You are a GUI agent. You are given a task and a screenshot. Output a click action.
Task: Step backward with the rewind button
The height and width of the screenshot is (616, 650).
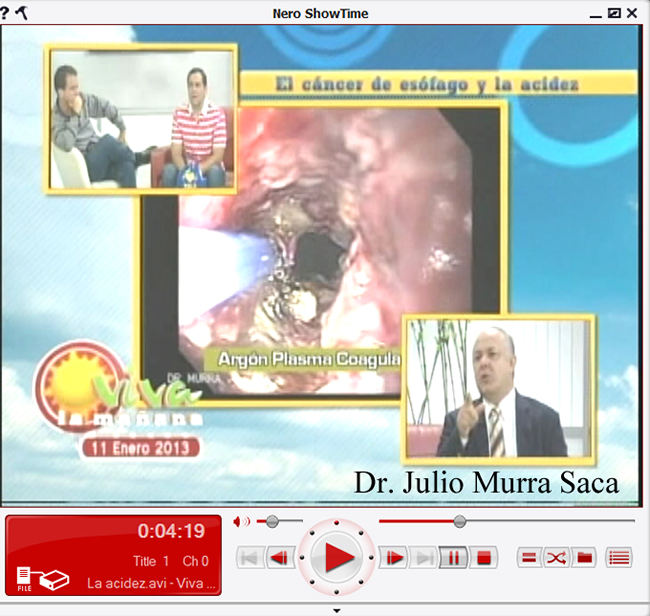point(280,558)
